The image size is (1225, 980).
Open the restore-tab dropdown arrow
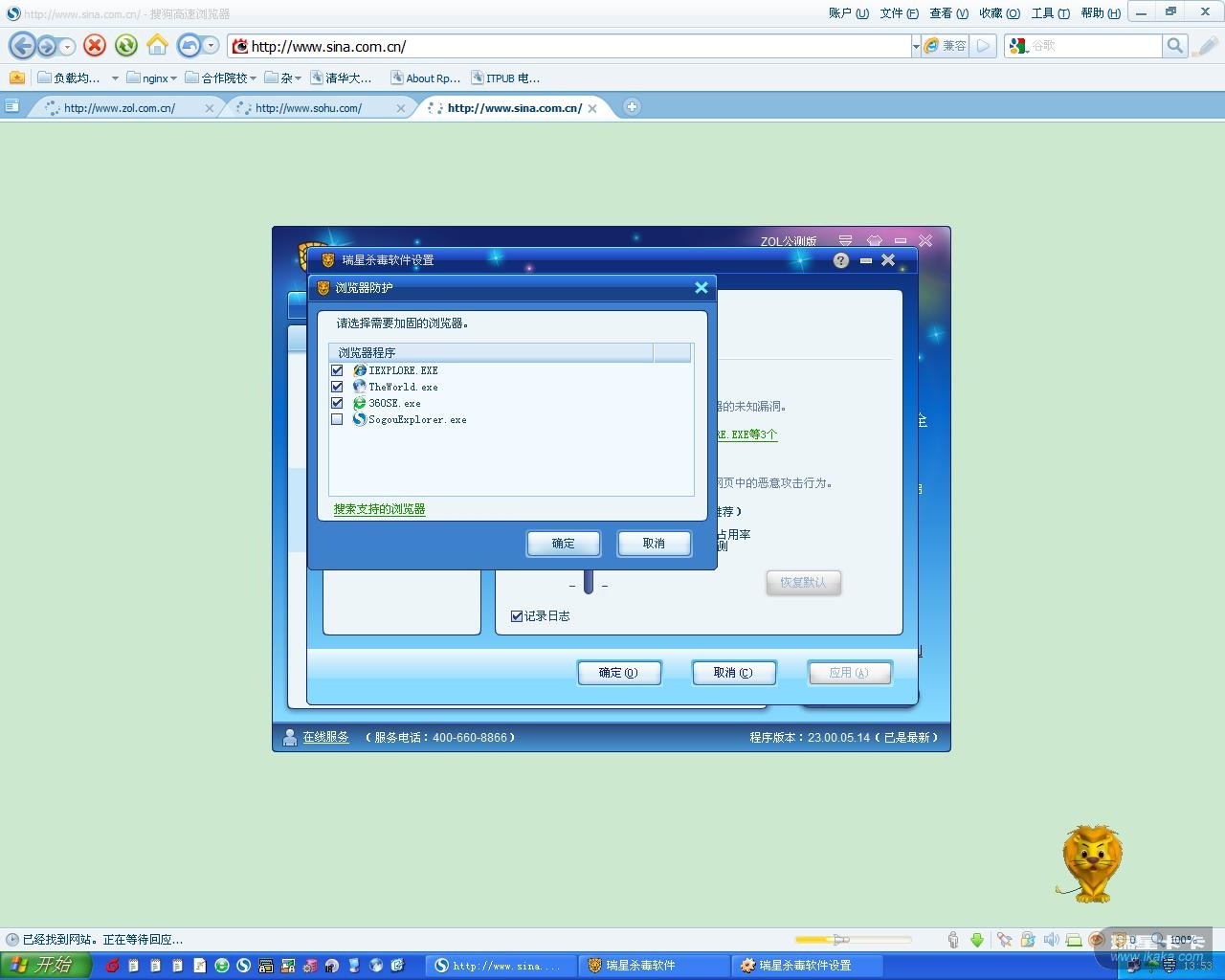point(211,45)
